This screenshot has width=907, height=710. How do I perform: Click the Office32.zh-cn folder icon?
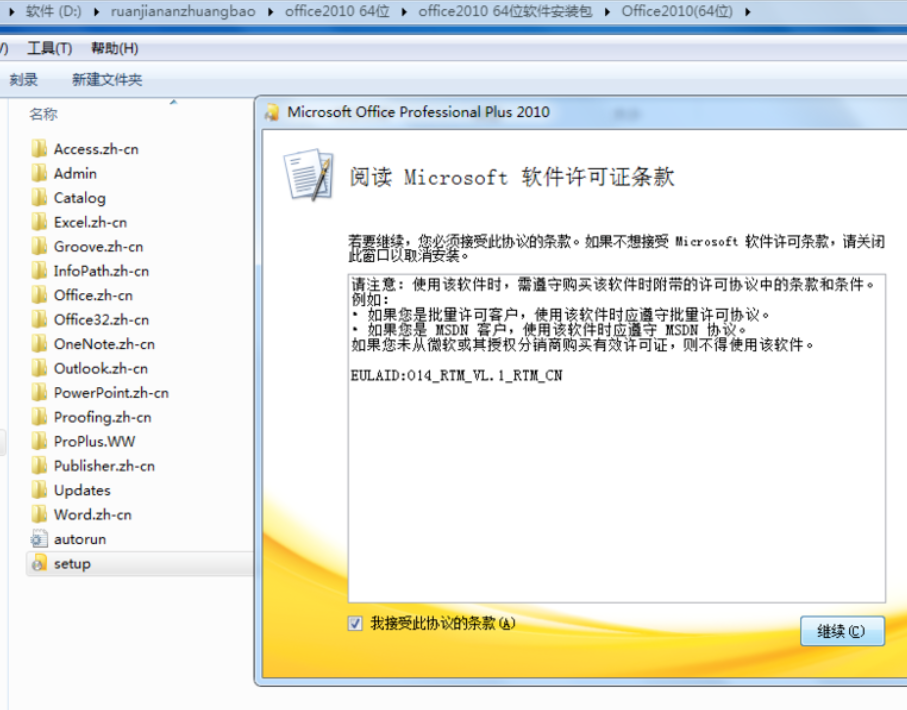[39, 319]
